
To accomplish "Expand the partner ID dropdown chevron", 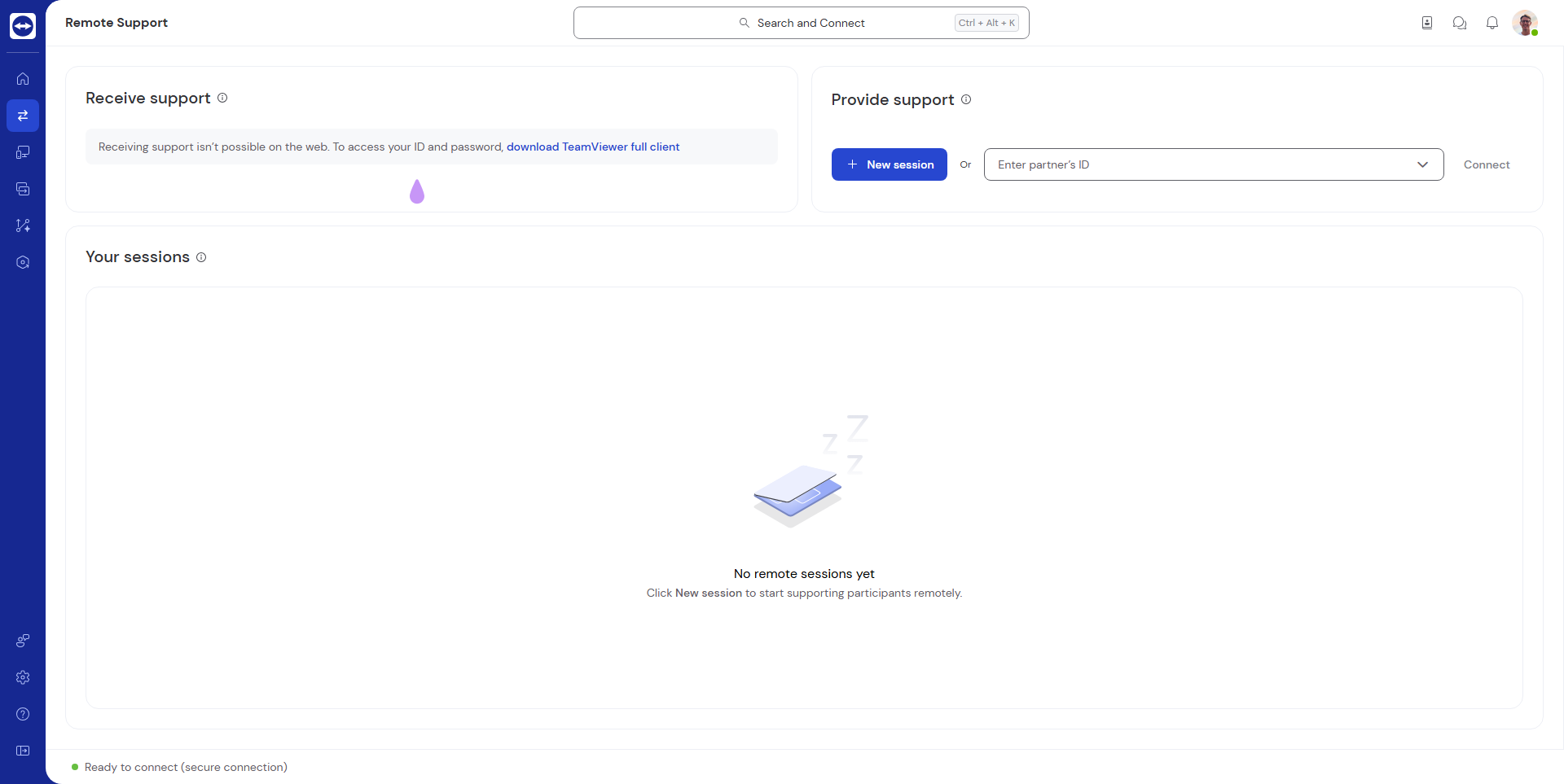I will (x=1422, y=164).
